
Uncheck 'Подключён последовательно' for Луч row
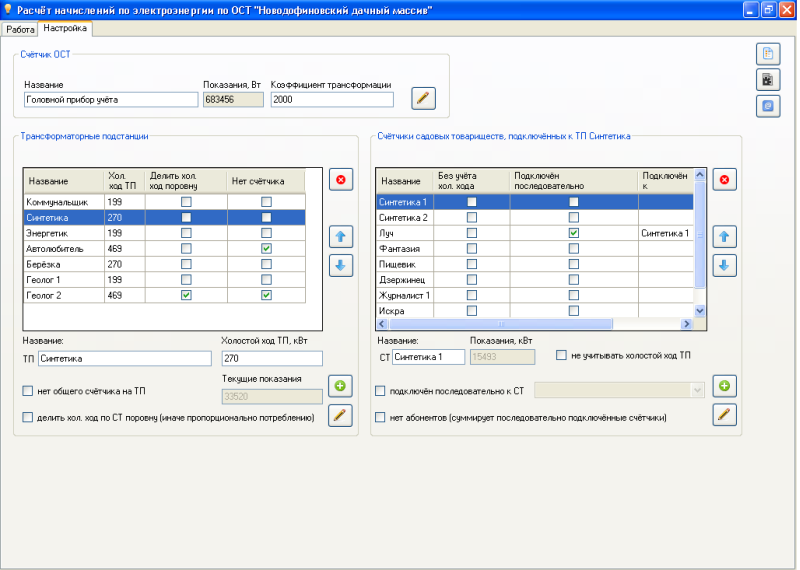(574, 233)
